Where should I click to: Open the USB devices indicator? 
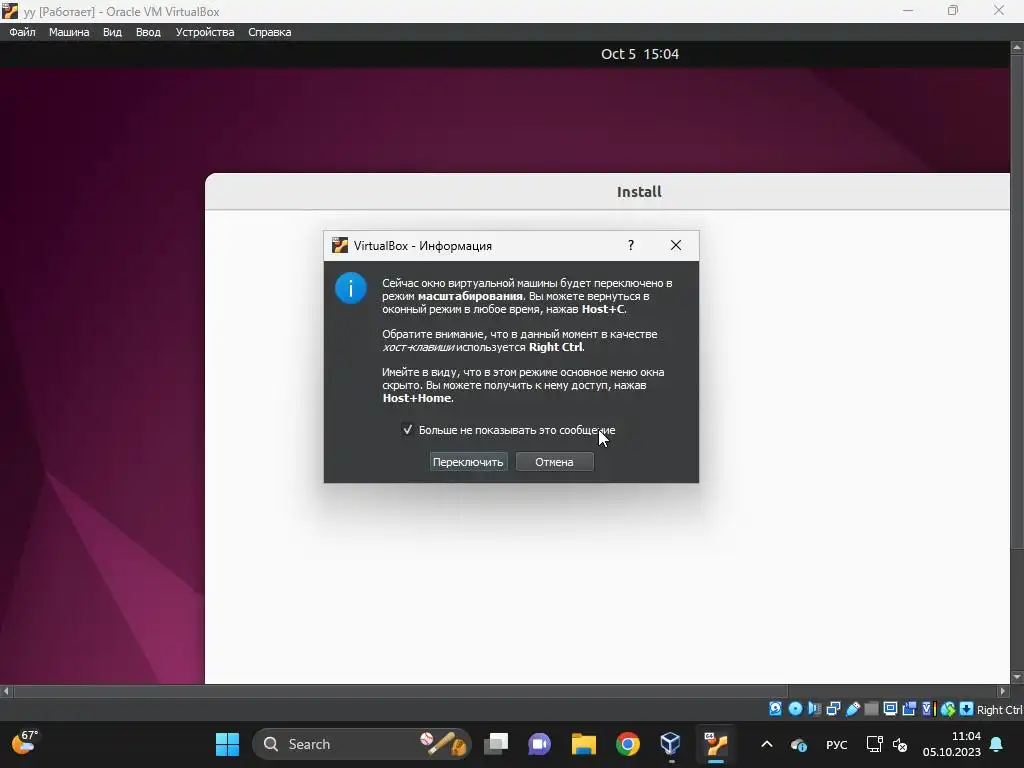pyautogui.click(x=853, y=709)
